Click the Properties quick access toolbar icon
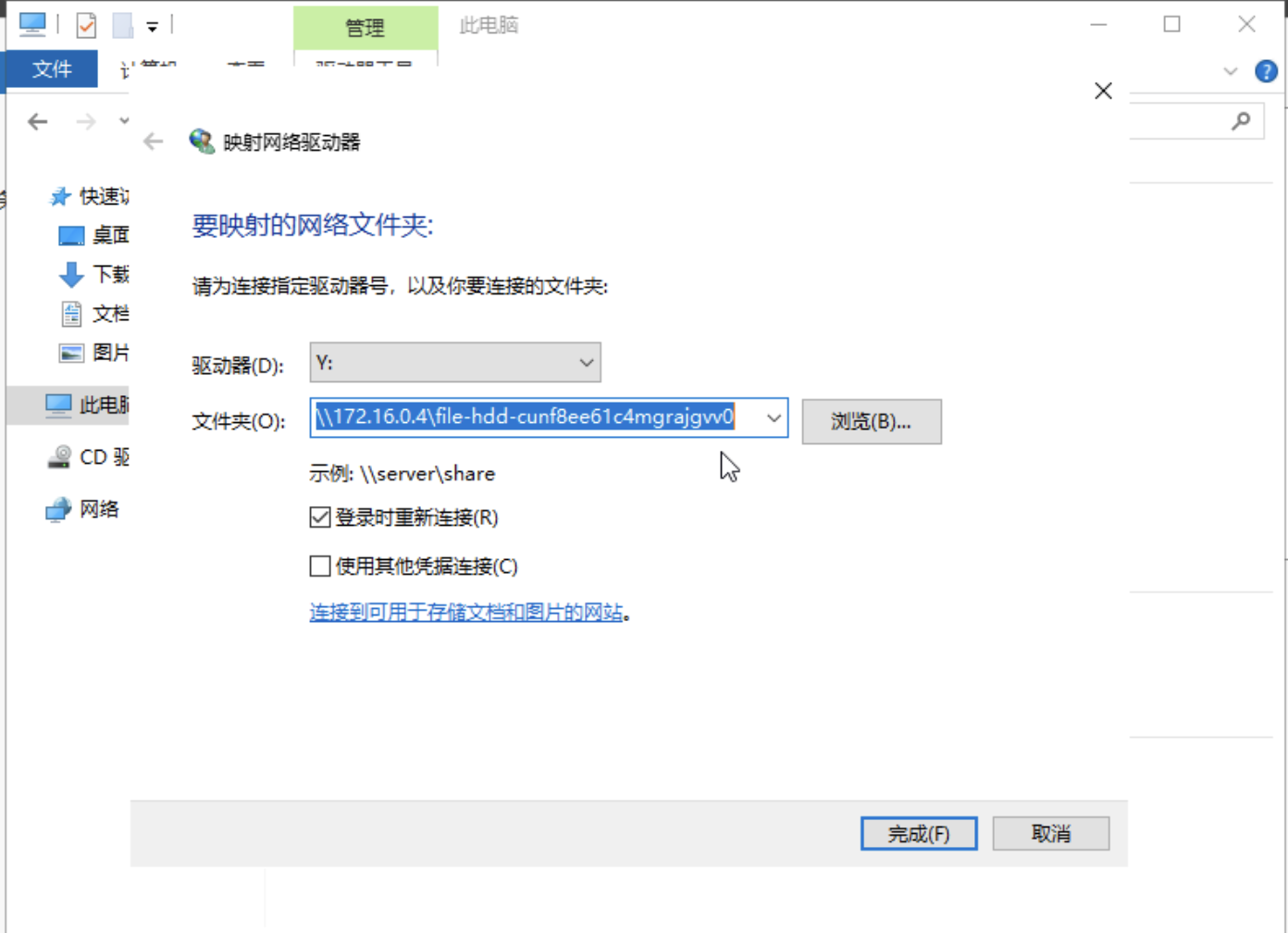Image resolution: width=1288 pixels, height=933 pixels. click(x=86, y=25)
